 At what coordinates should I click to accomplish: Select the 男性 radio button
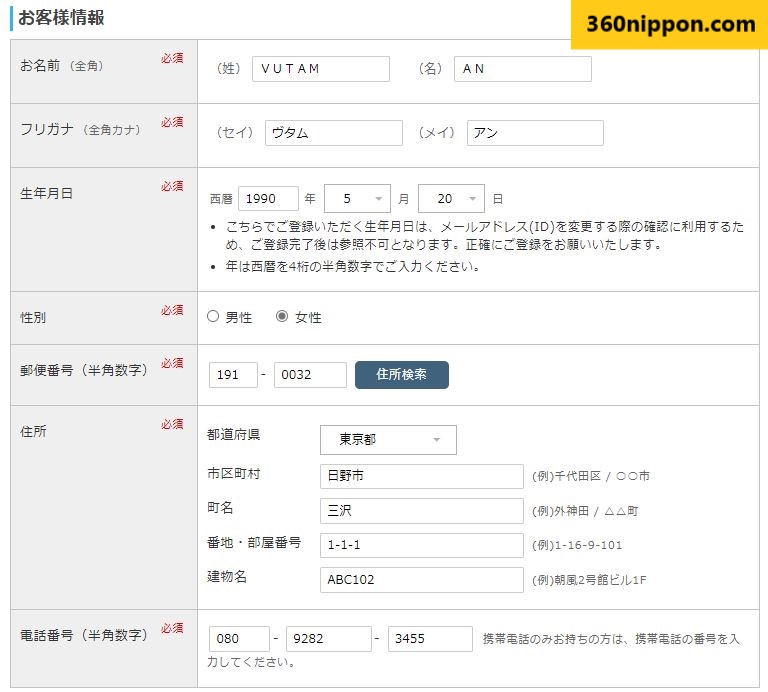pyautogui.click(x=213, y=317)
